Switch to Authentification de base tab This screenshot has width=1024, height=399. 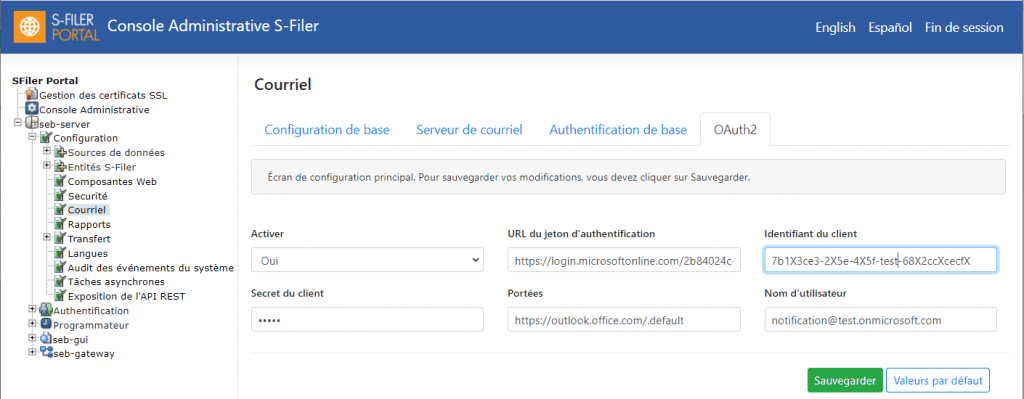[618, 129]
